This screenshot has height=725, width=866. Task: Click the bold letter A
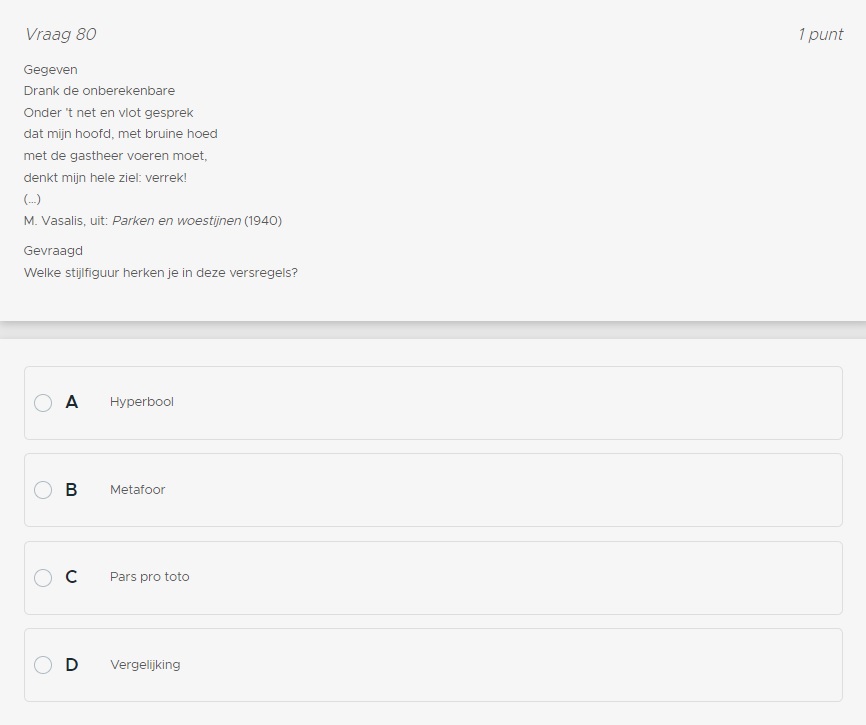pos(72,402)
